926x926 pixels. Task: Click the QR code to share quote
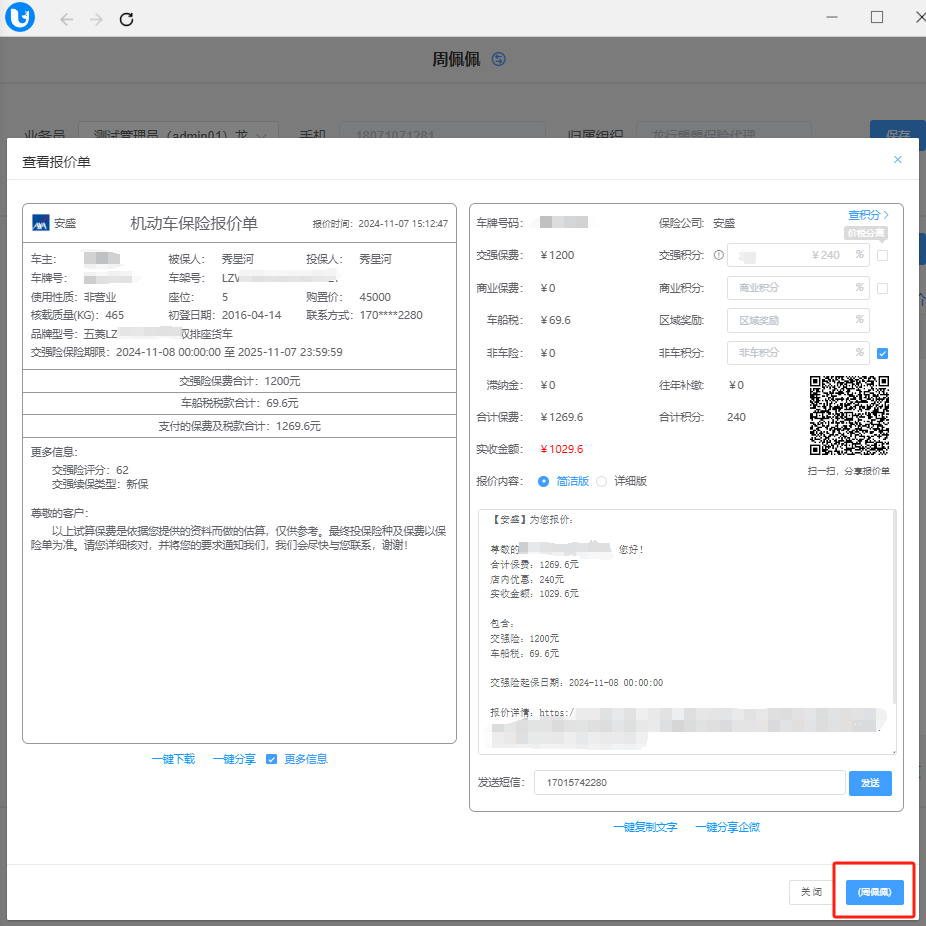point(849,415)
